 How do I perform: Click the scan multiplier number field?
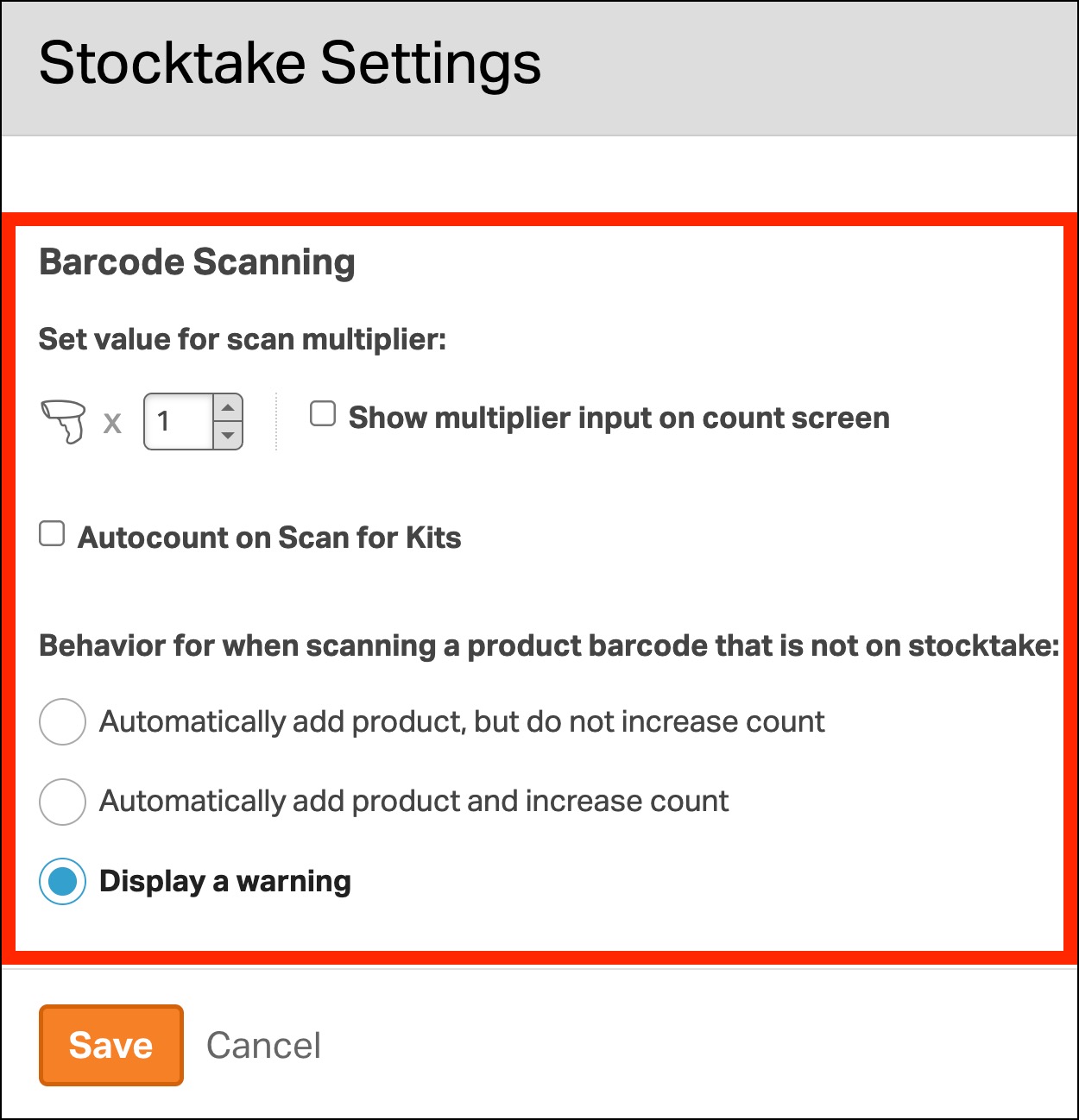pyautogui.click(x=179, y=422)
